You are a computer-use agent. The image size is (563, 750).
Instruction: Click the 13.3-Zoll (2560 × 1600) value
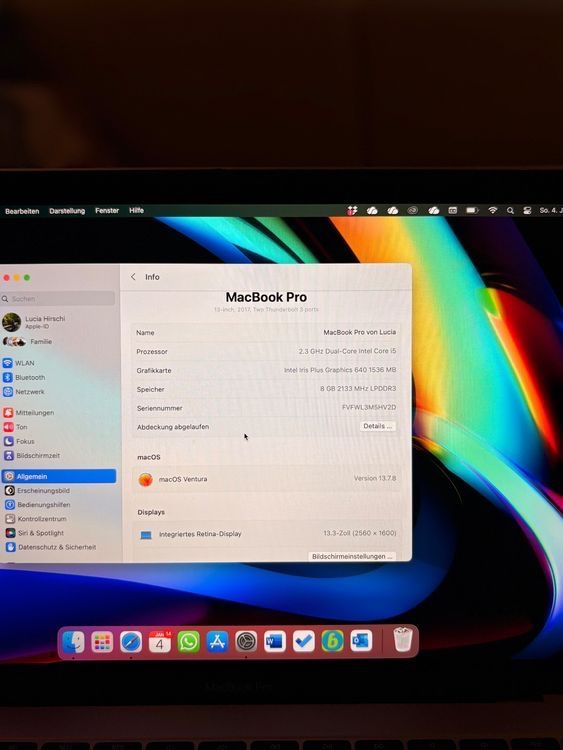point(360,533)
